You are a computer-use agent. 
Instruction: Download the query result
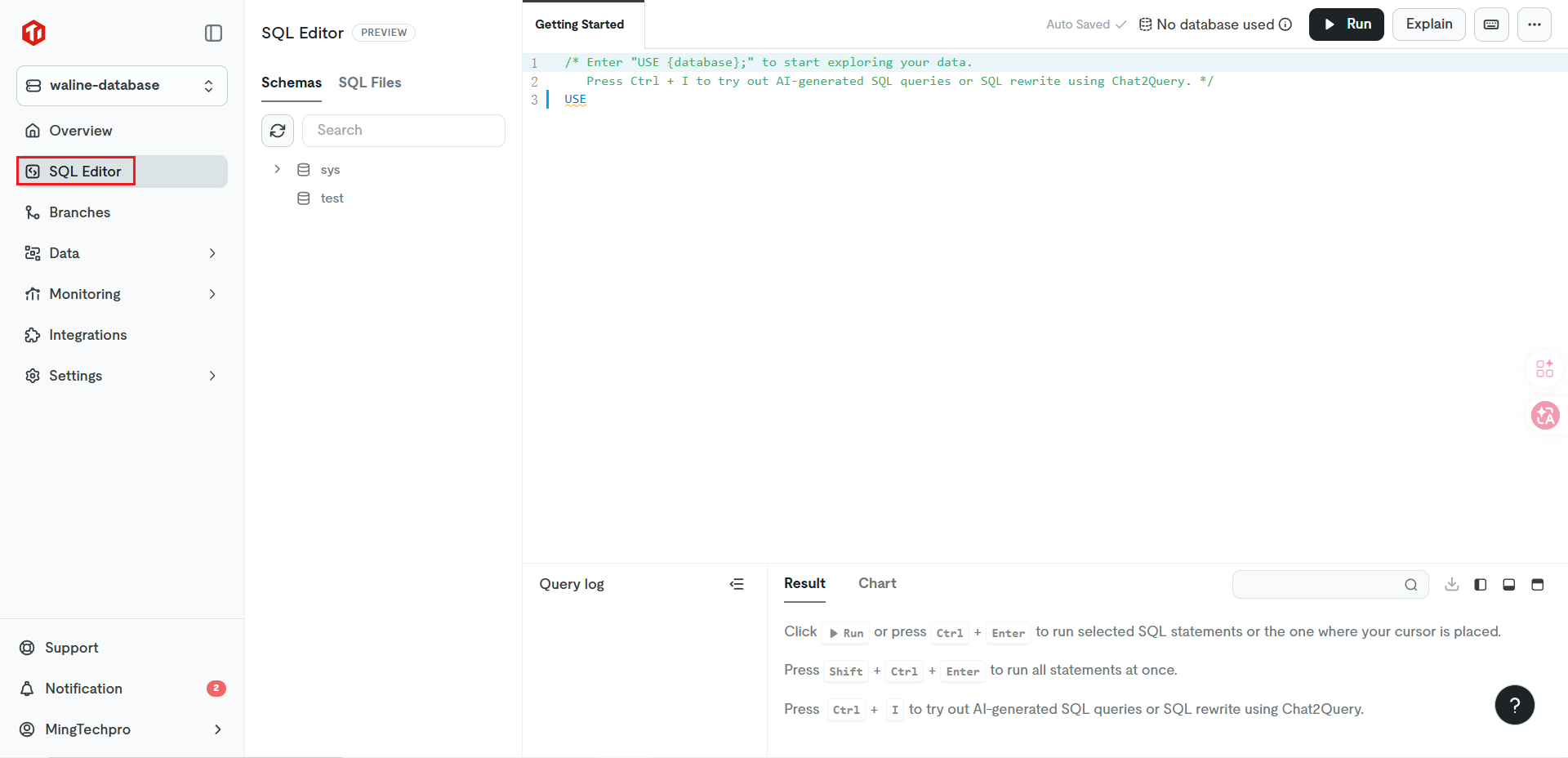(x=1452, y=584)
